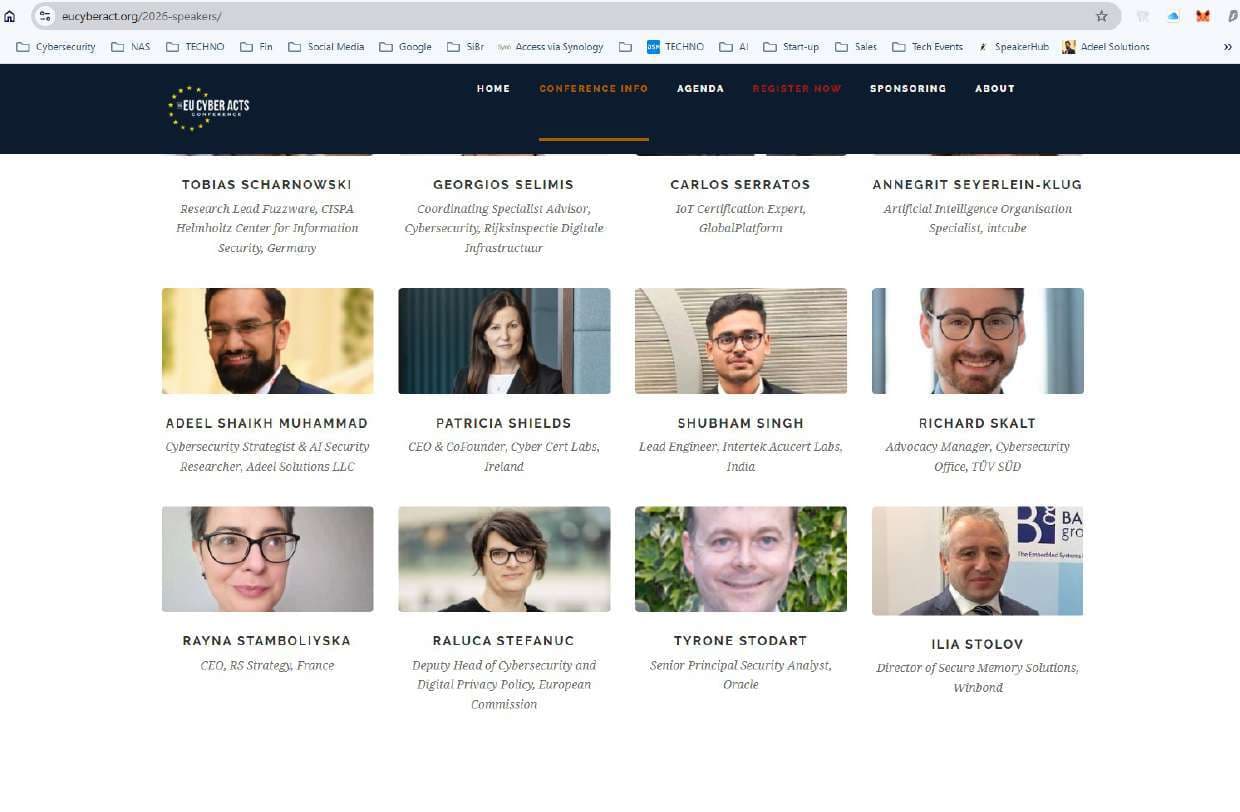Go to browser home page icon
The image size is (1240, 812).
(x=10, y=16)
